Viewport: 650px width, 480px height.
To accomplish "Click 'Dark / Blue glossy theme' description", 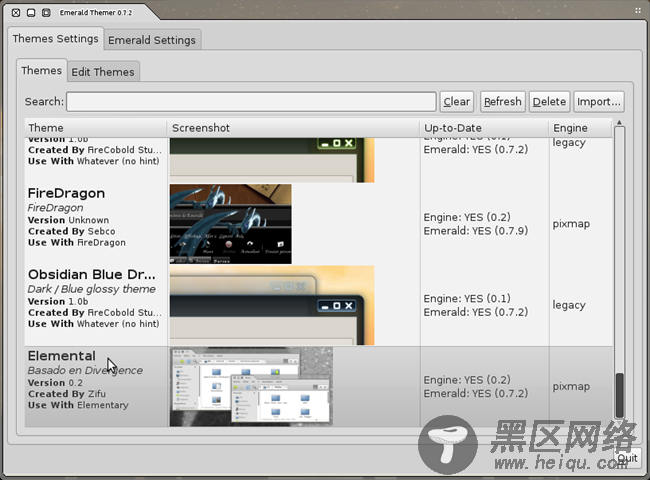I will tap(92, 289).
